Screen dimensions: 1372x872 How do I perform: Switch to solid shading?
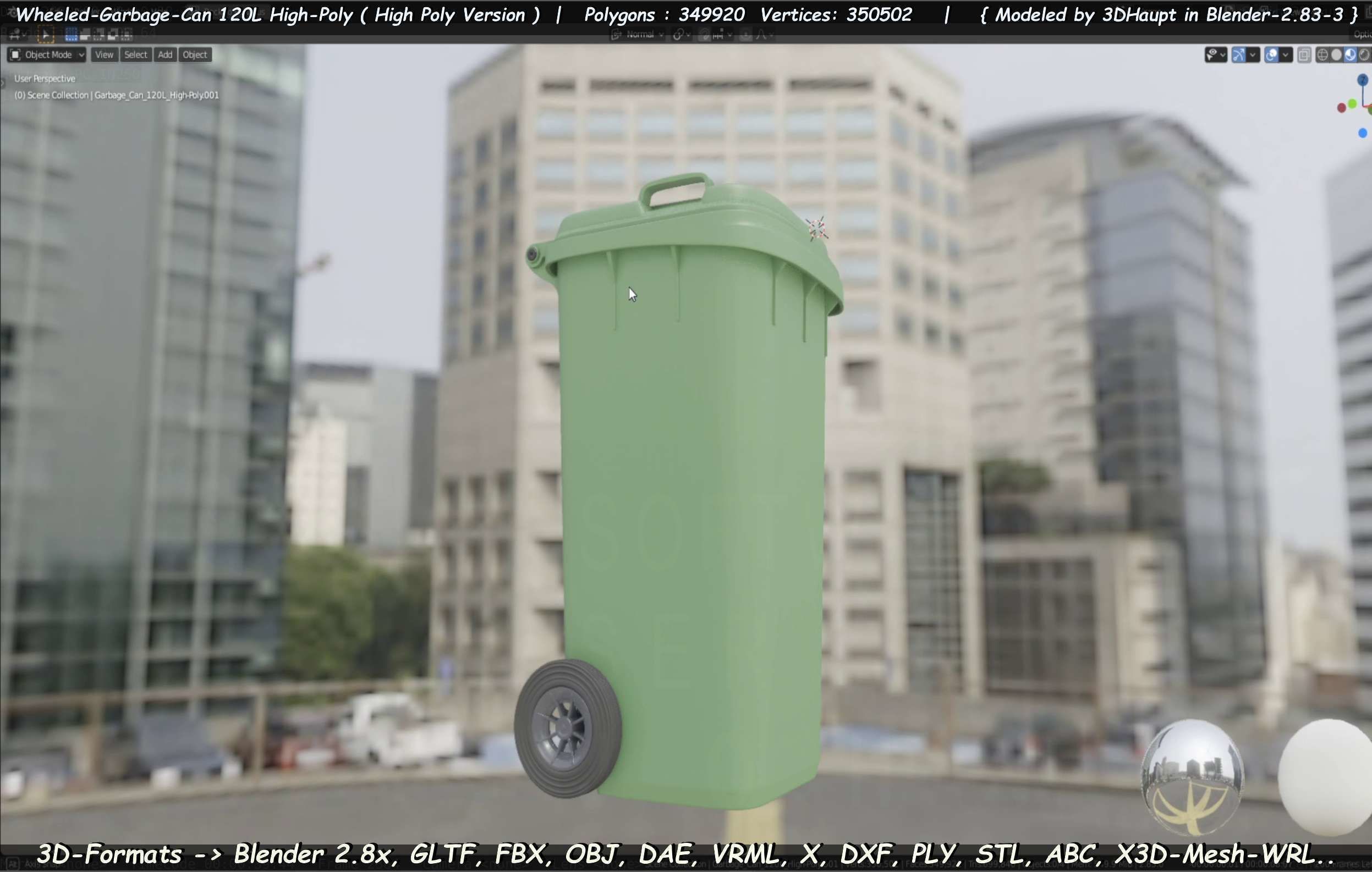[x=1336, y=55]
